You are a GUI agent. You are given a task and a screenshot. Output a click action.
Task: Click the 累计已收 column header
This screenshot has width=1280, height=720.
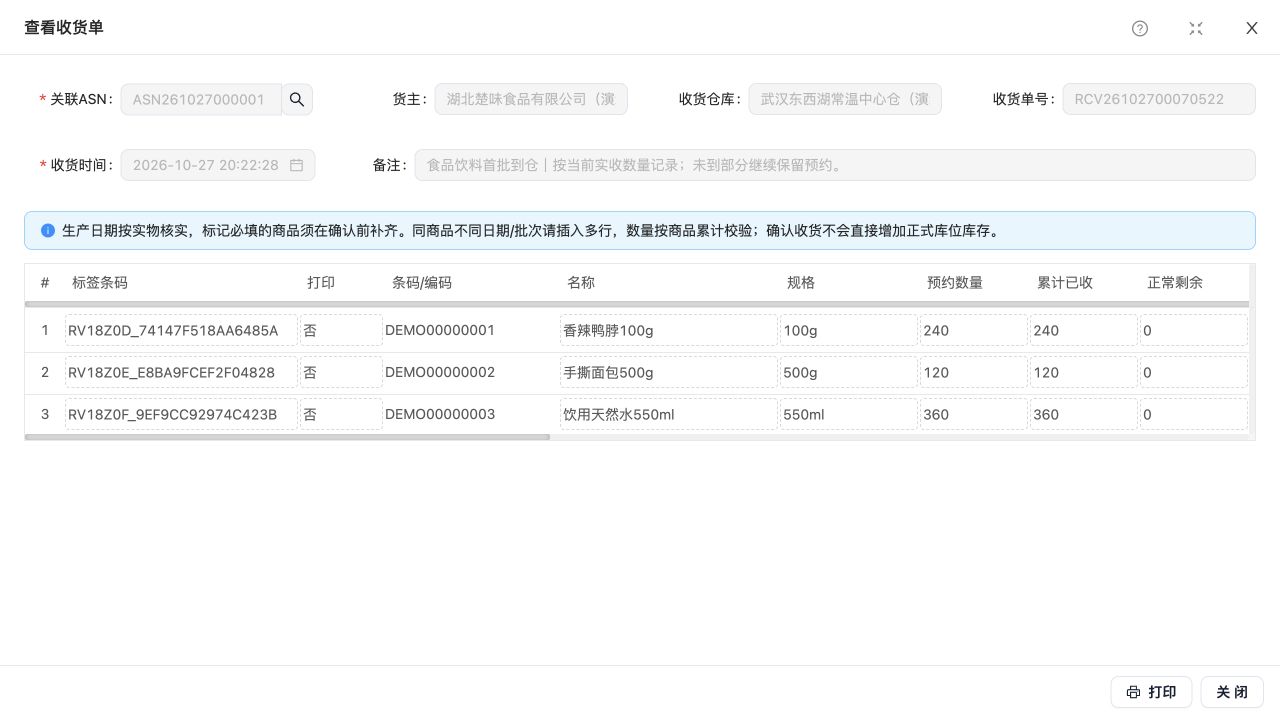point(1065,283)
